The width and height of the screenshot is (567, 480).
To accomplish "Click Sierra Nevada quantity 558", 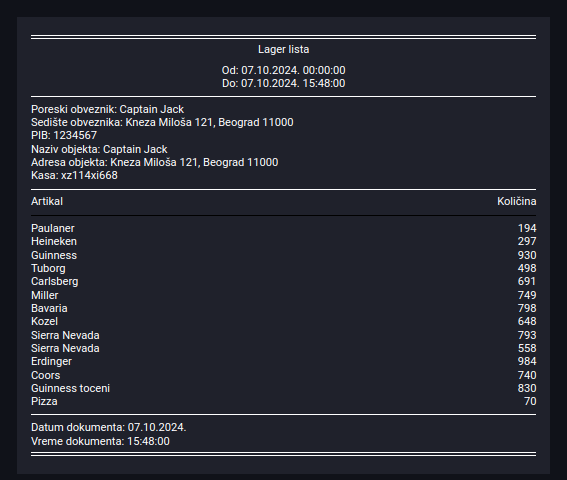I will (x=527, y=348).
